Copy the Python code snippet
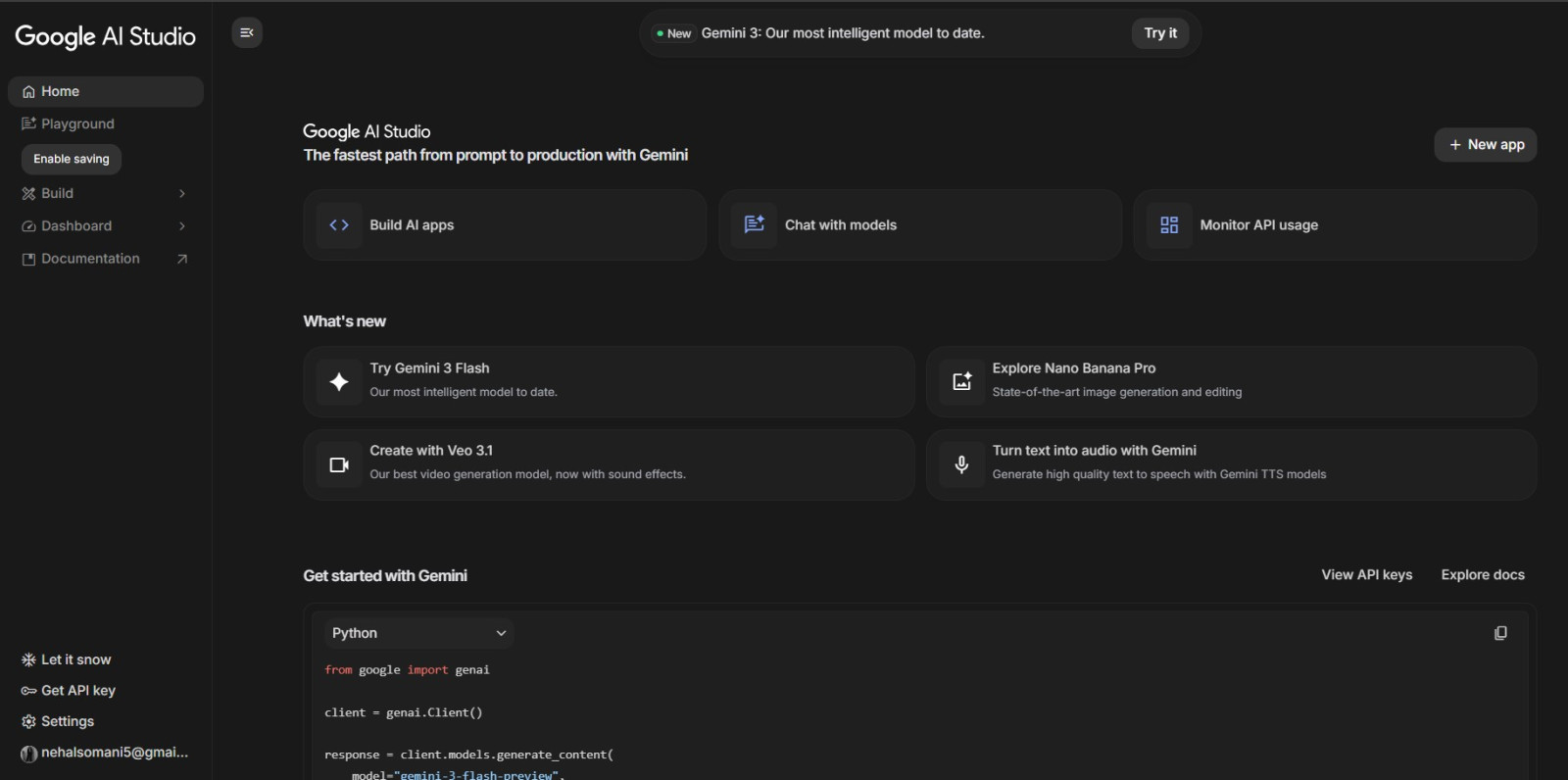The width and height of the screenshot is (1568, 780). point(1499,632)
